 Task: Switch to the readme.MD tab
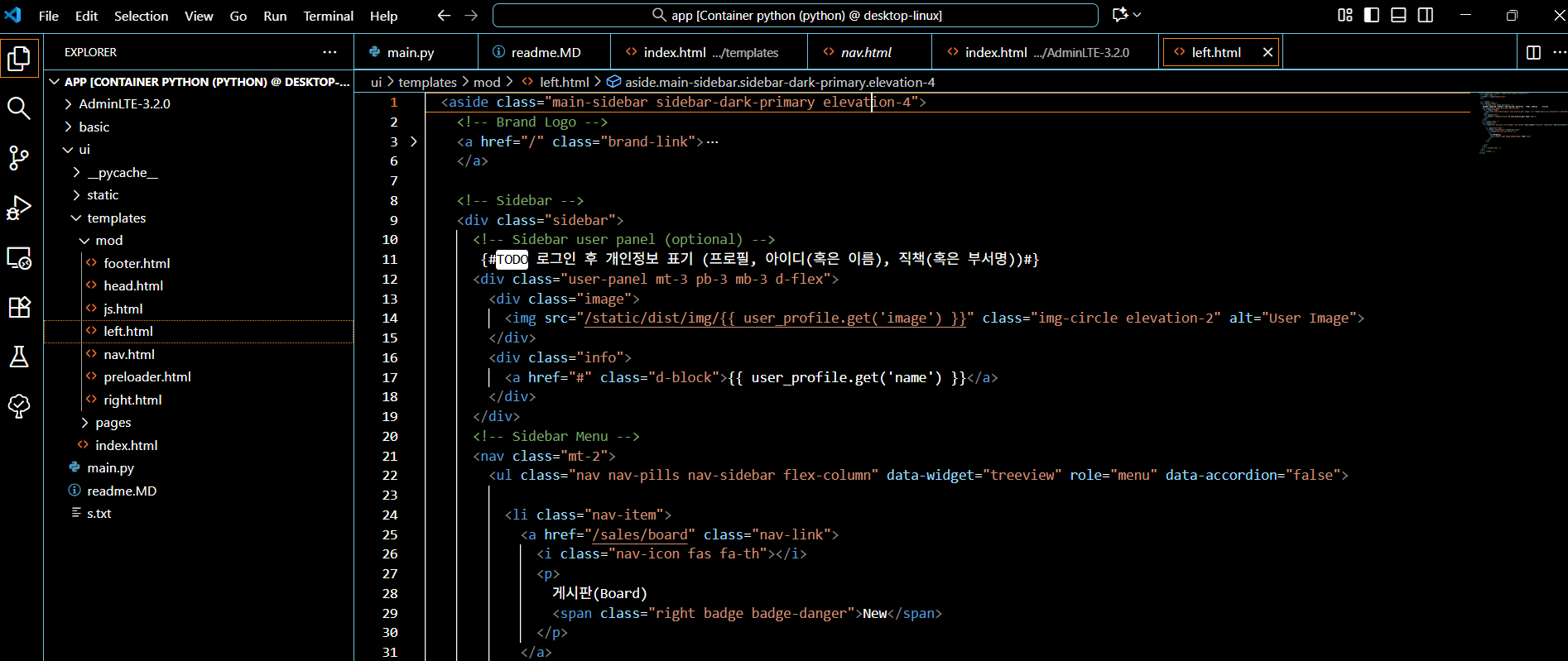[x=545, y=52]
